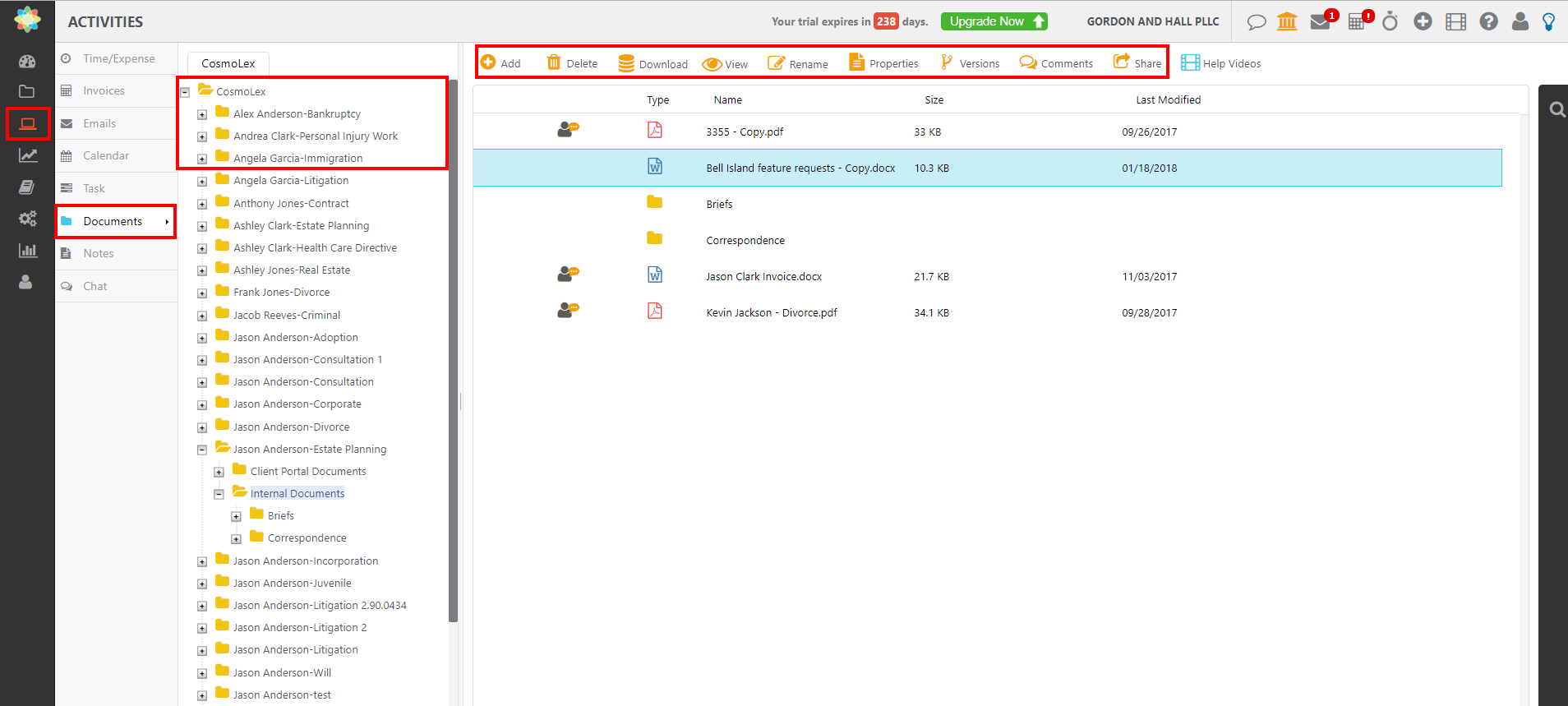
Task: Click shared-comment icon for 3355 - Copy.pdf
Action: point(568,129)
